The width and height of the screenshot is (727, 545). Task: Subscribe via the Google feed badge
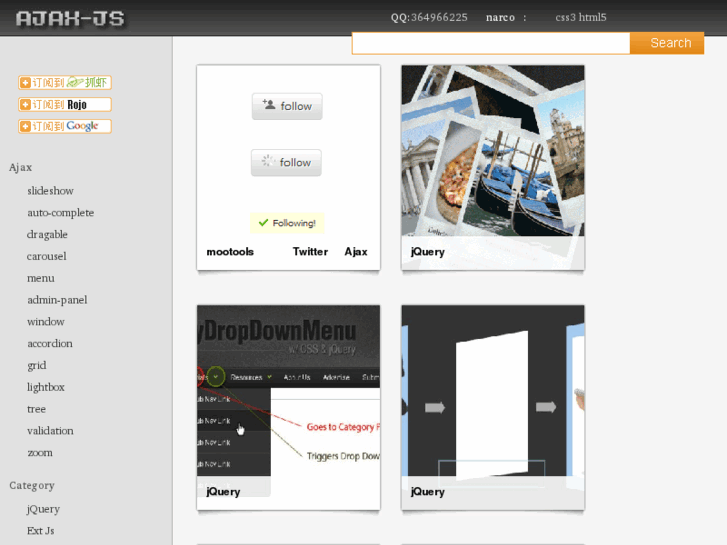coord(65,126)
